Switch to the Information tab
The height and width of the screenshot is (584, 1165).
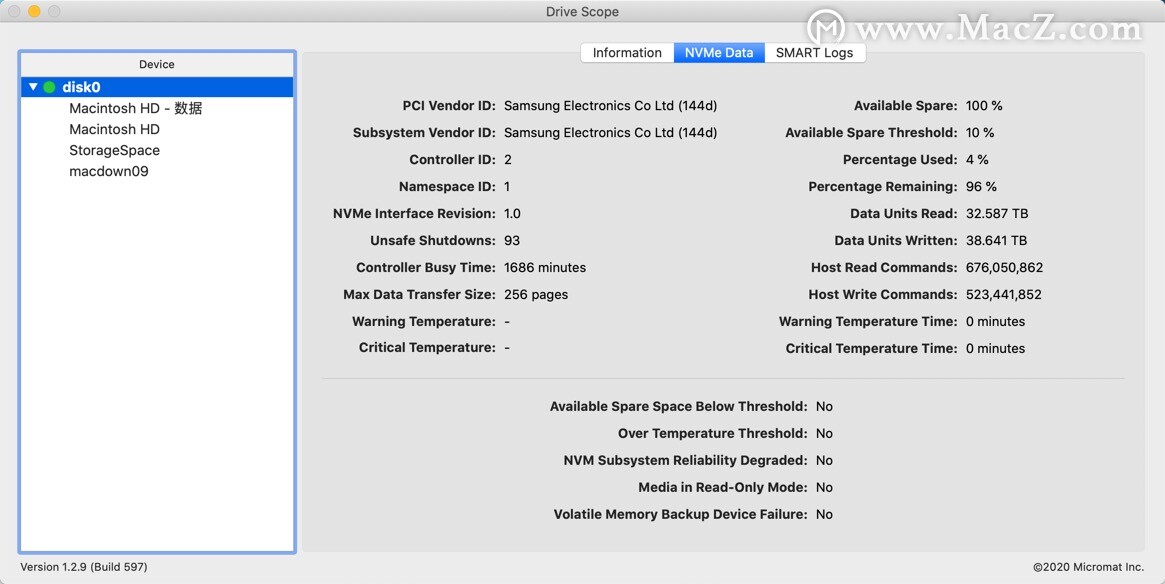tap(627, 53)
